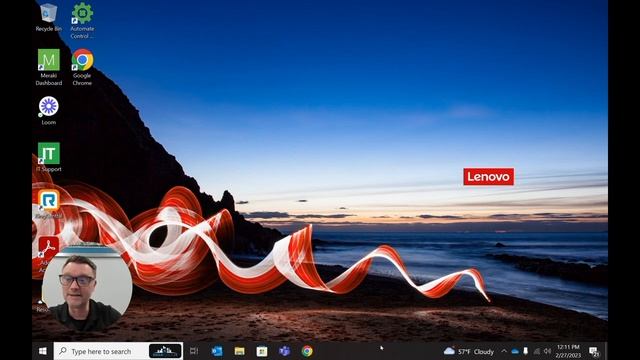This screenshot has width=640, height=360.
Task: Open the volume speaker tray icon
Action: pyautogui.click(x=547, y=351)
